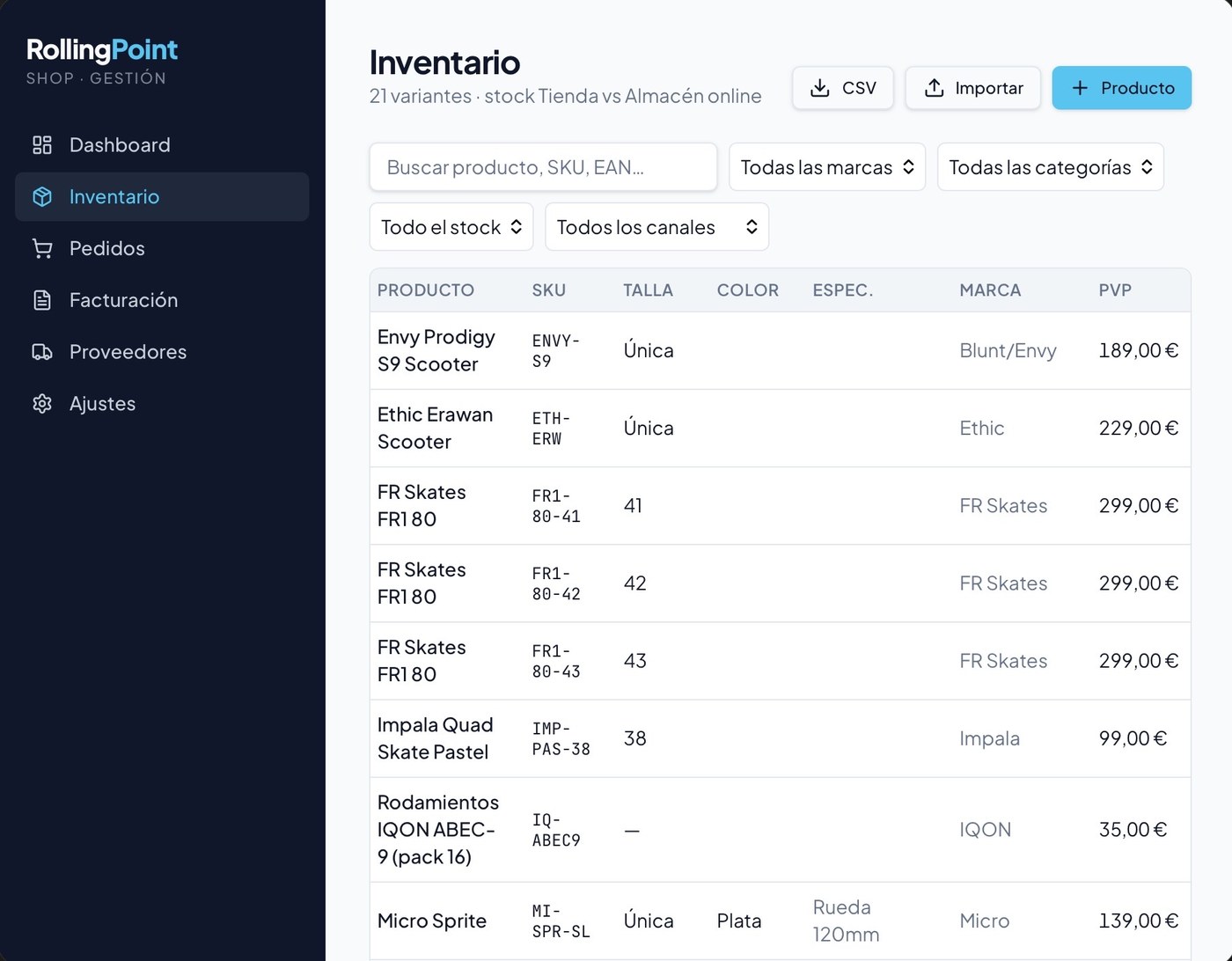Click the Dashboard grid icon in sidebar
The image size is (1232, 961).
42,145
